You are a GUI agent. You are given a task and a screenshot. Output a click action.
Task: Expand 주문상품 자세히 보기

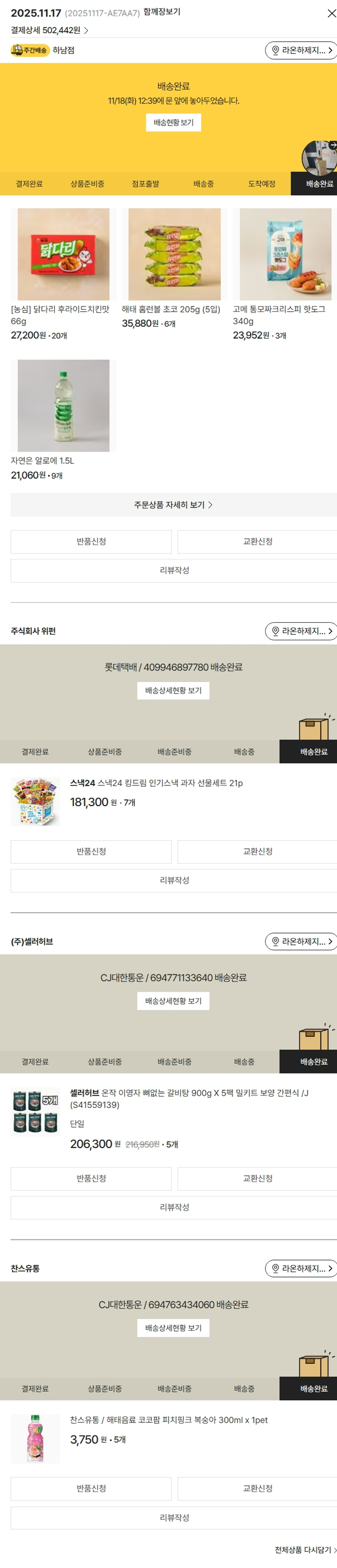coord(173,505)
